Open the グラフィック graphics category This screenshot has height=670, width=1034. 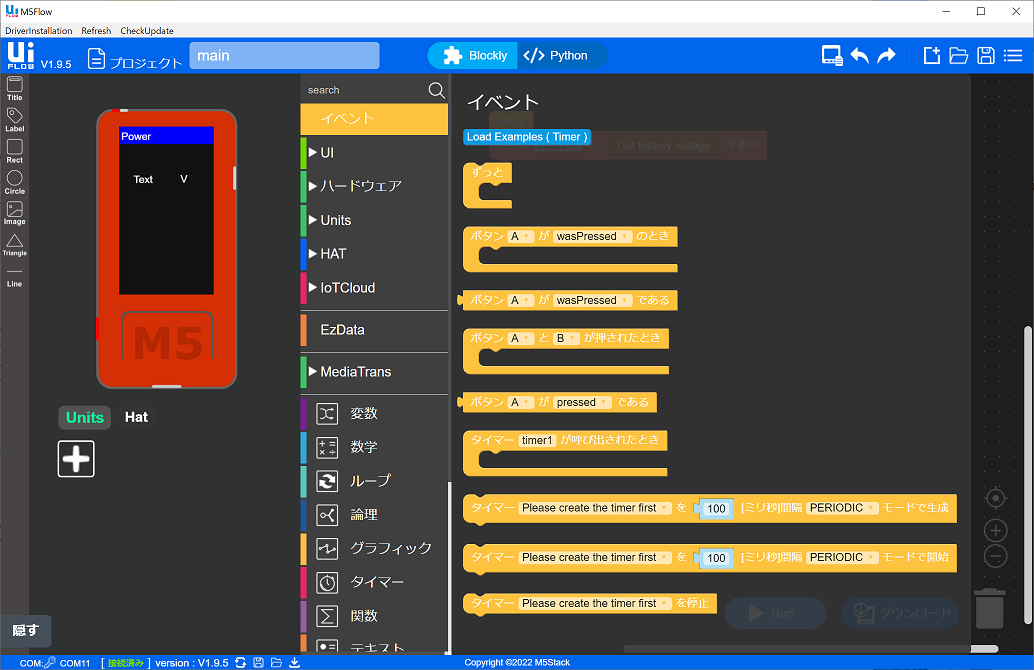374,548
